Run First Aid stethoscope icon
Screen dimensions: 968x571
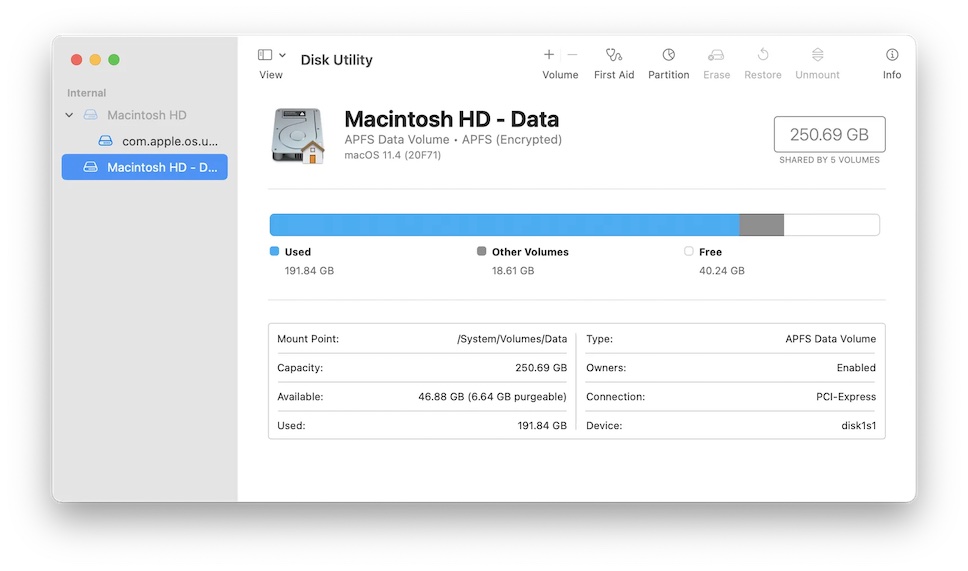click(614, 55)
